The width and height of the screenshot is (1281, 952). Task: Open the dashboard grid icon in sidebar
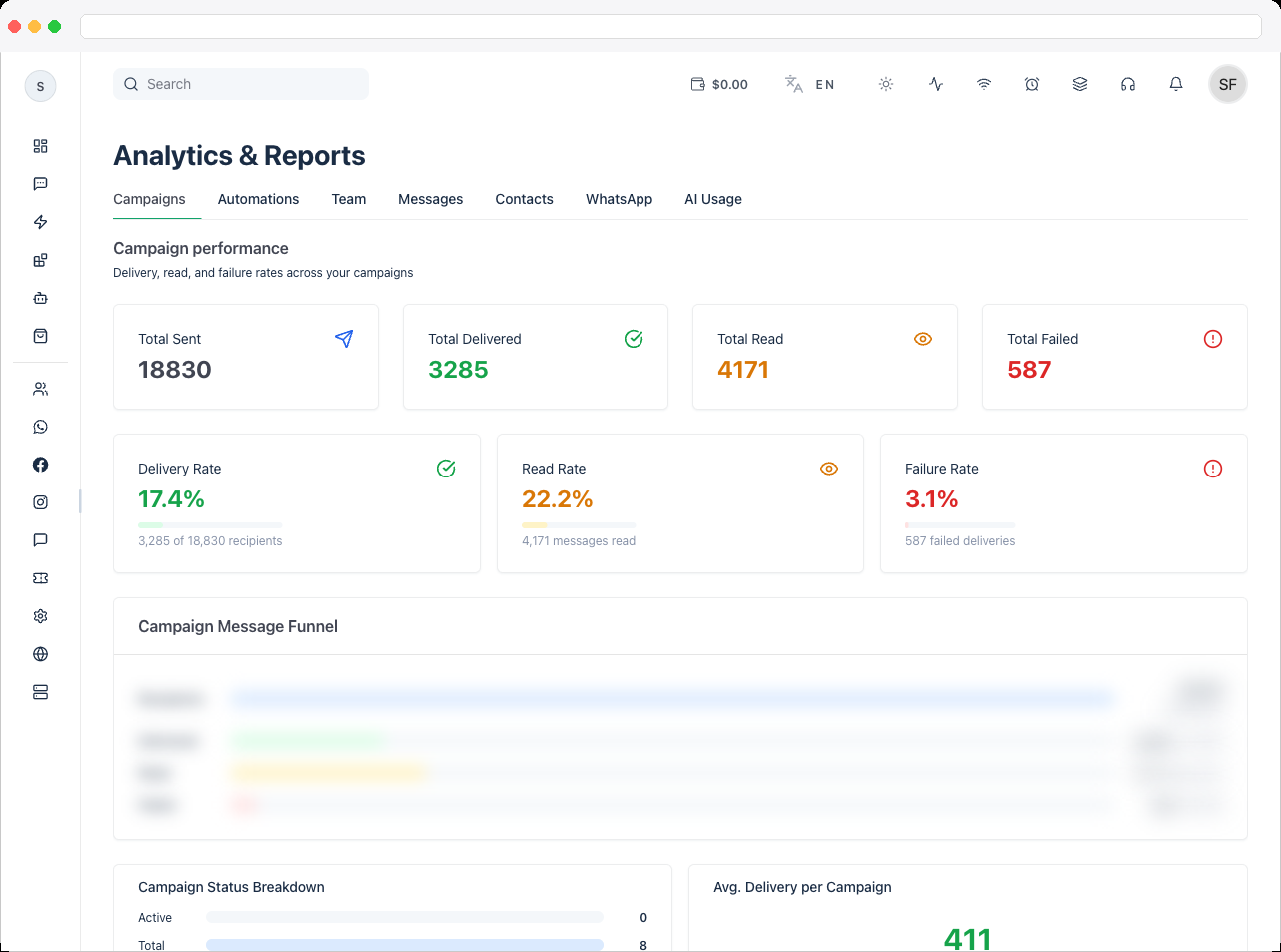40,146
